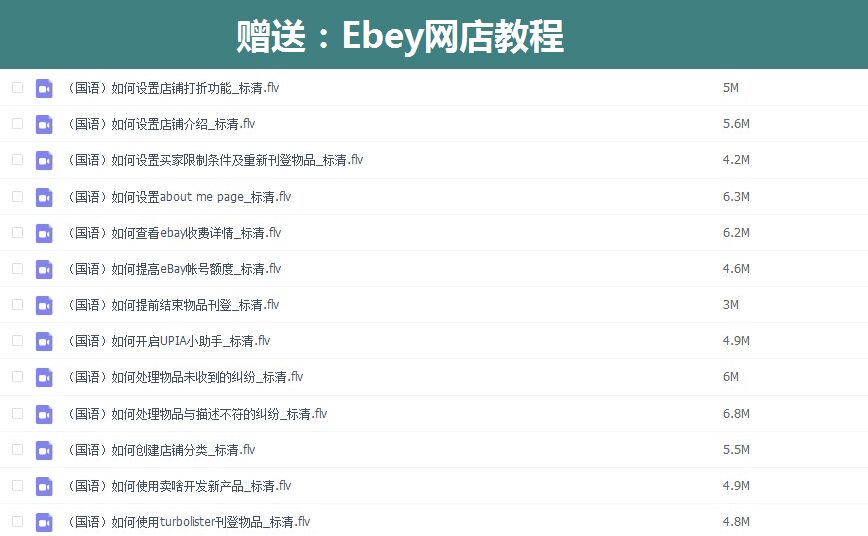868x536 pixels.
Task: Click size value 4.2M
Action: pyautogui.click(x=736, y=160)
